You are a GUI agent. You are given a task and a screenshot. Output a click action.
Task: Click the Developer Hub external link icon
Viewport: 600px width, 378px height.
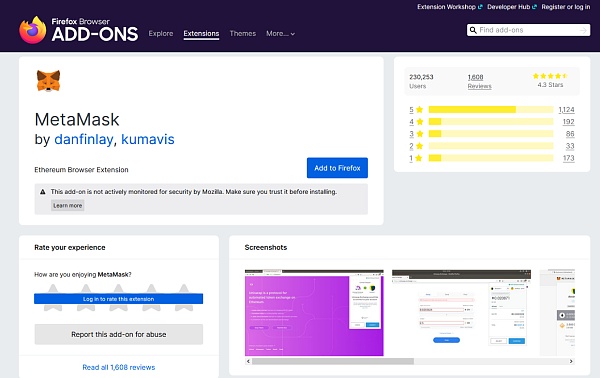(x=535, y=7)
